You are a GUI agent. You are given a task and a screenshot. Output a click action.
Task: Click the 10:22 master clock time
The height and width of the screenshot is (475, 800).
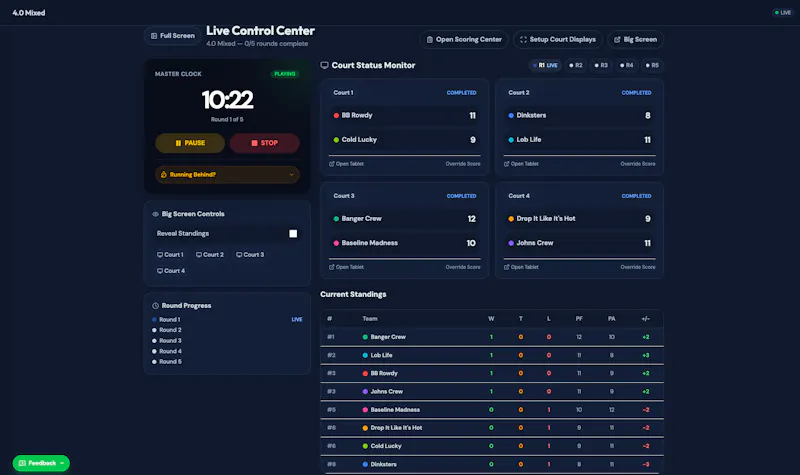tap(228, 99)
